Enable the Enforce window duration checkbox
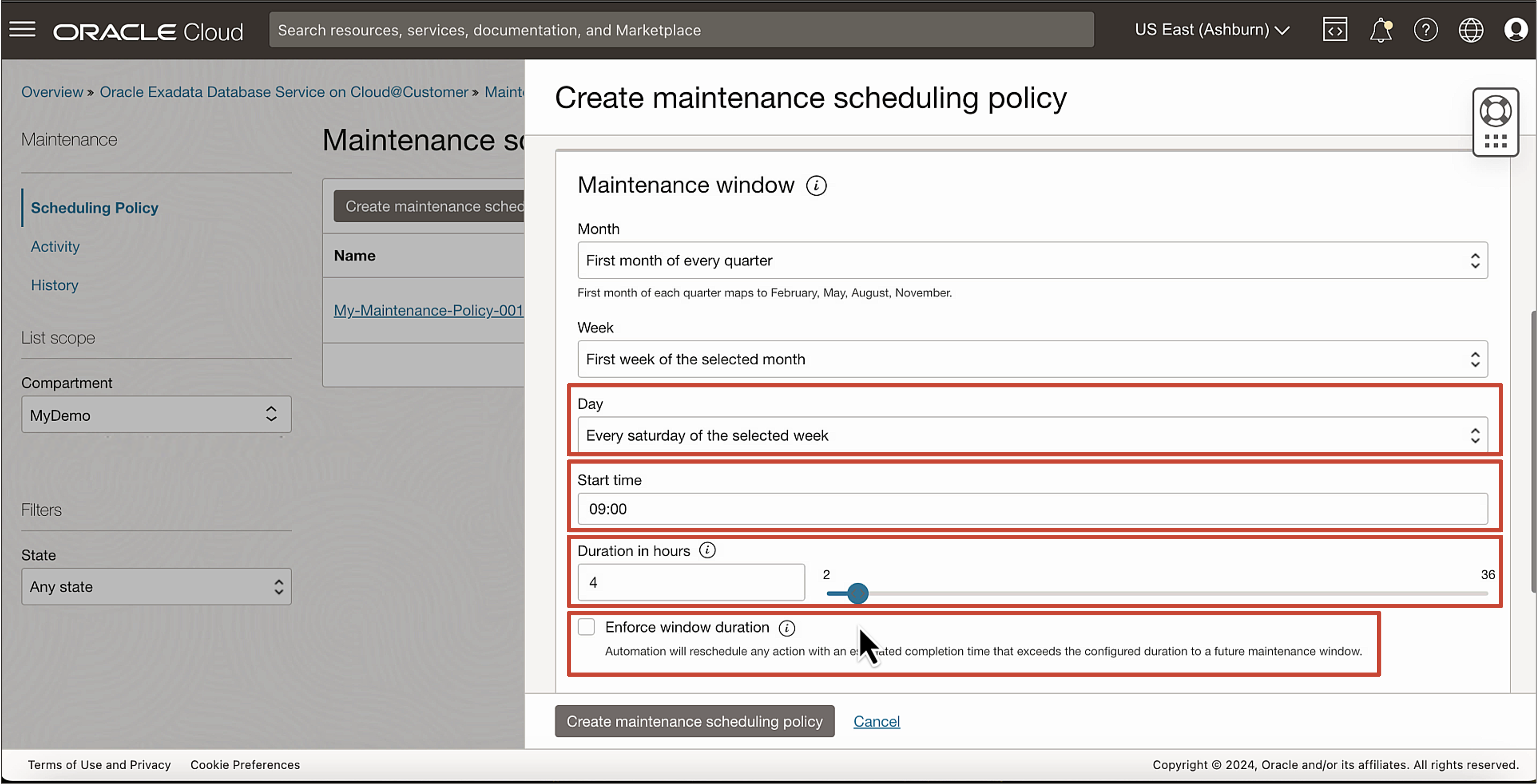The height and width of the screenshot is (784, 1537). 586,627
